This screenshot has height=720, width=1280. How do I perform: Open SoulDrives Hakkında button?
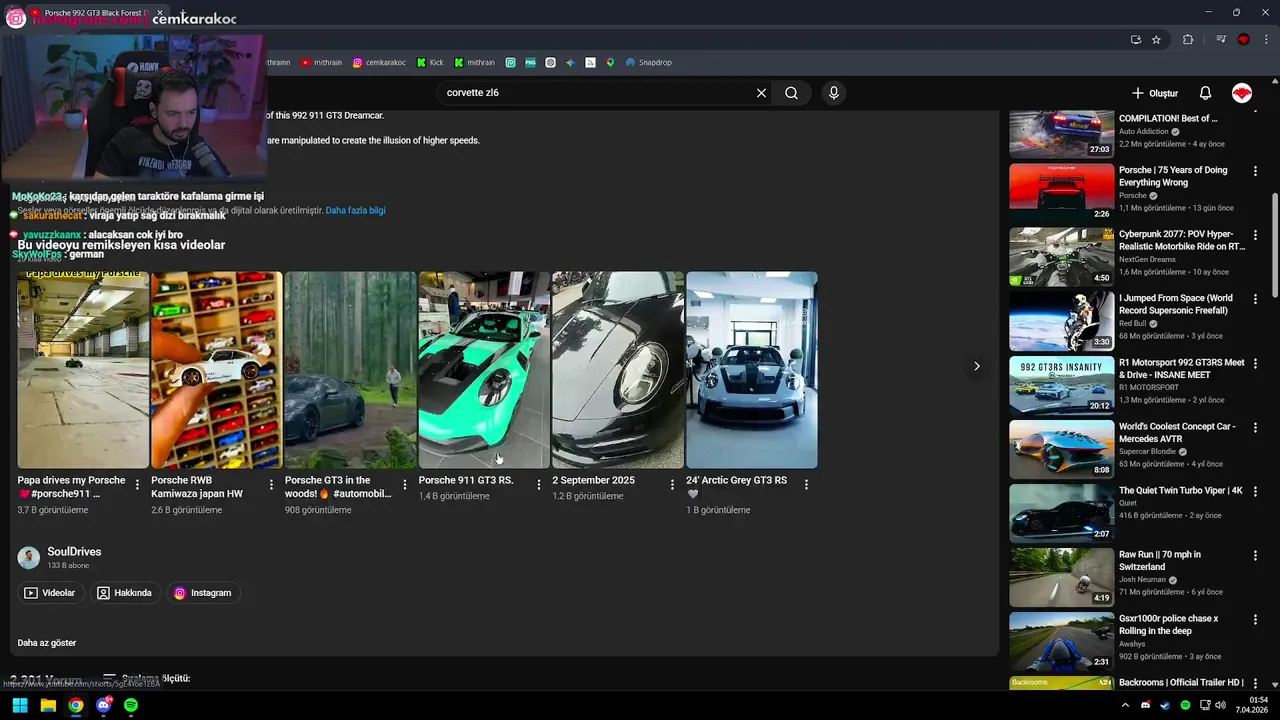click(124, 593)
